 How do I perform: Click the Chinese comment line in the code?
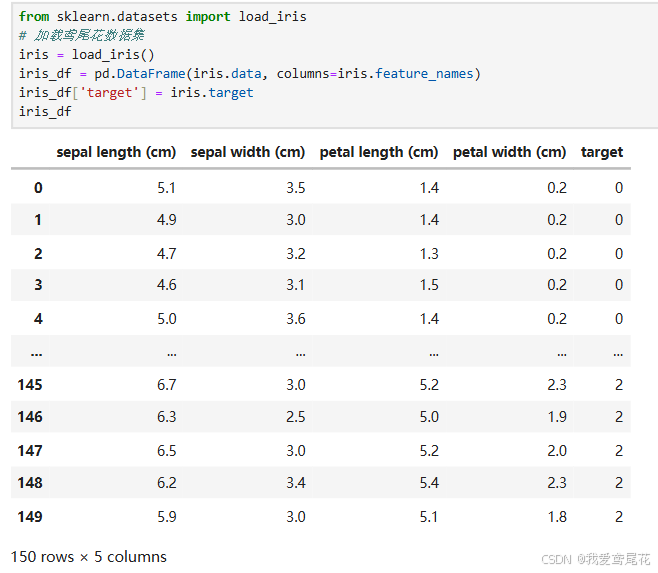pyautogui.click(x=82, y=36)
